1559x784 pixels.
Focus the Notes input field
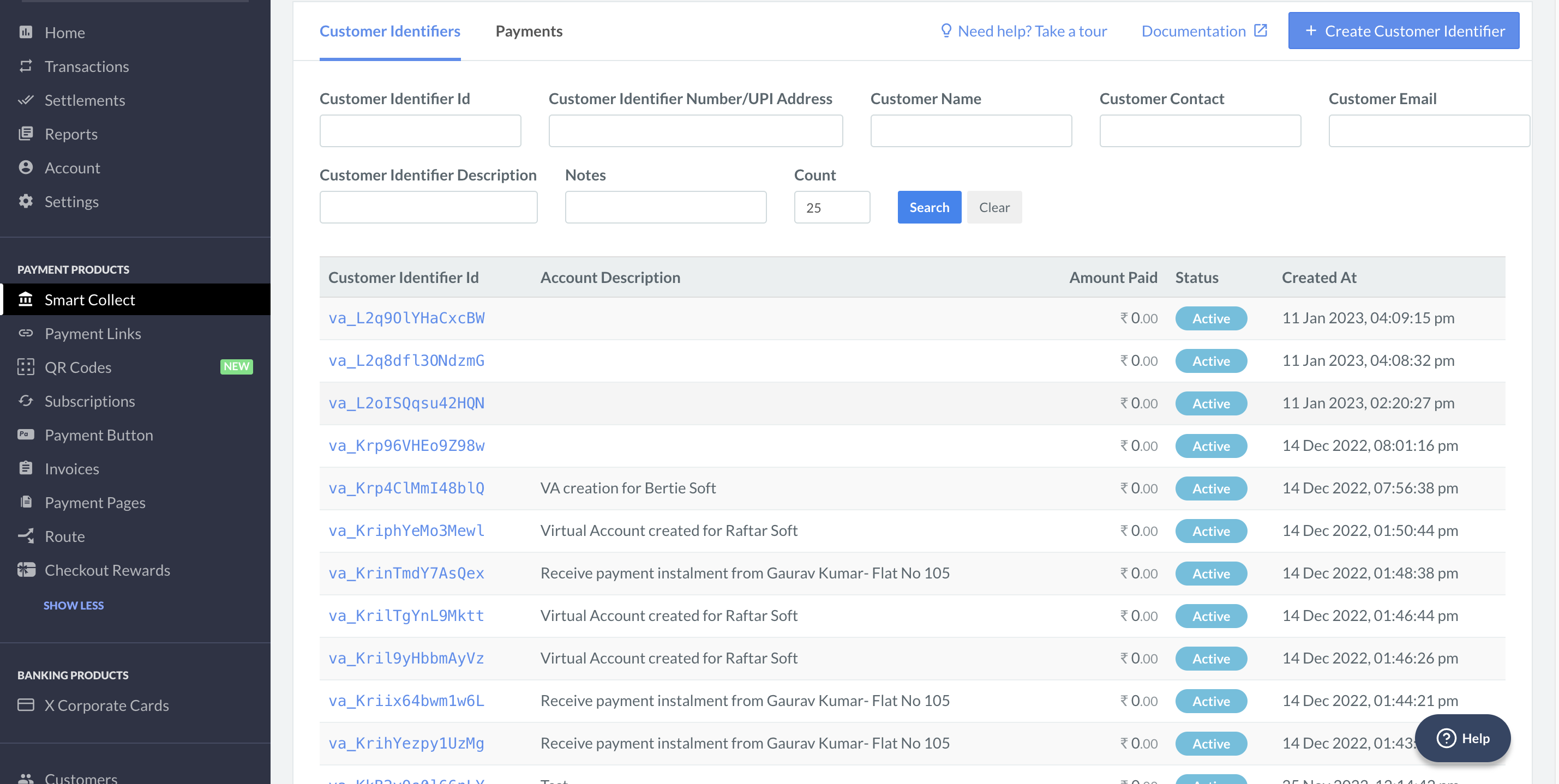665,207
